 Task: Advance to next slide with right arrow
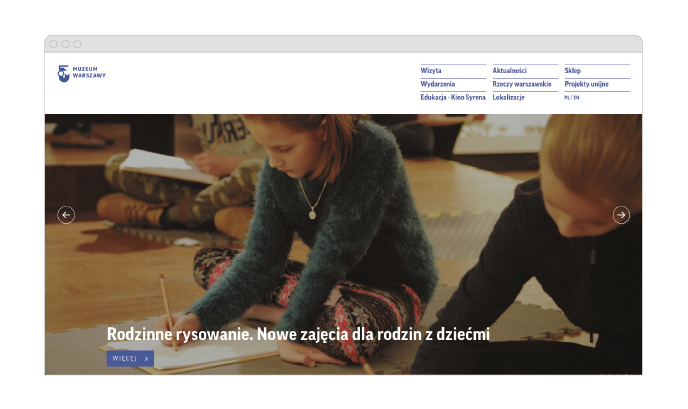click(x=621, y=215)
